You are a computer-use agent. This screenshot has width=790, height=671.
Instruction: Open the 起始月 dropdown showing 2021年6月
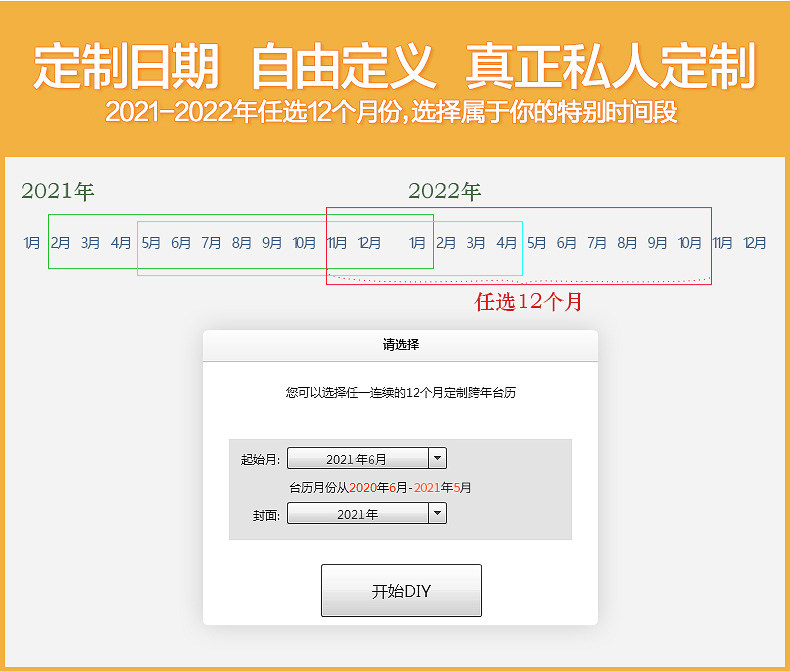pyautogui.click(x=366, y=458)
